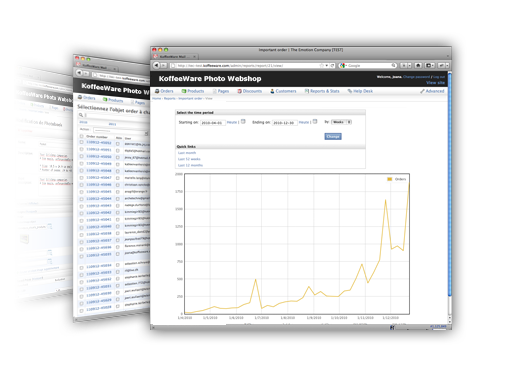The width and height of the screenshot is (510, 385).
Task: Click the Google search engine icon
Action: 342,66
